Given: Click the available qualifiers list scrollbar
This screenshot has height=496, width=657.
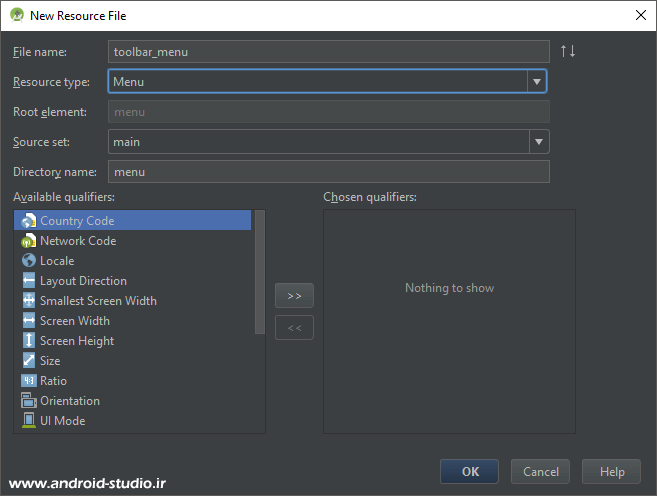Looking at the screenshot, I should click(x=260, y=272).
